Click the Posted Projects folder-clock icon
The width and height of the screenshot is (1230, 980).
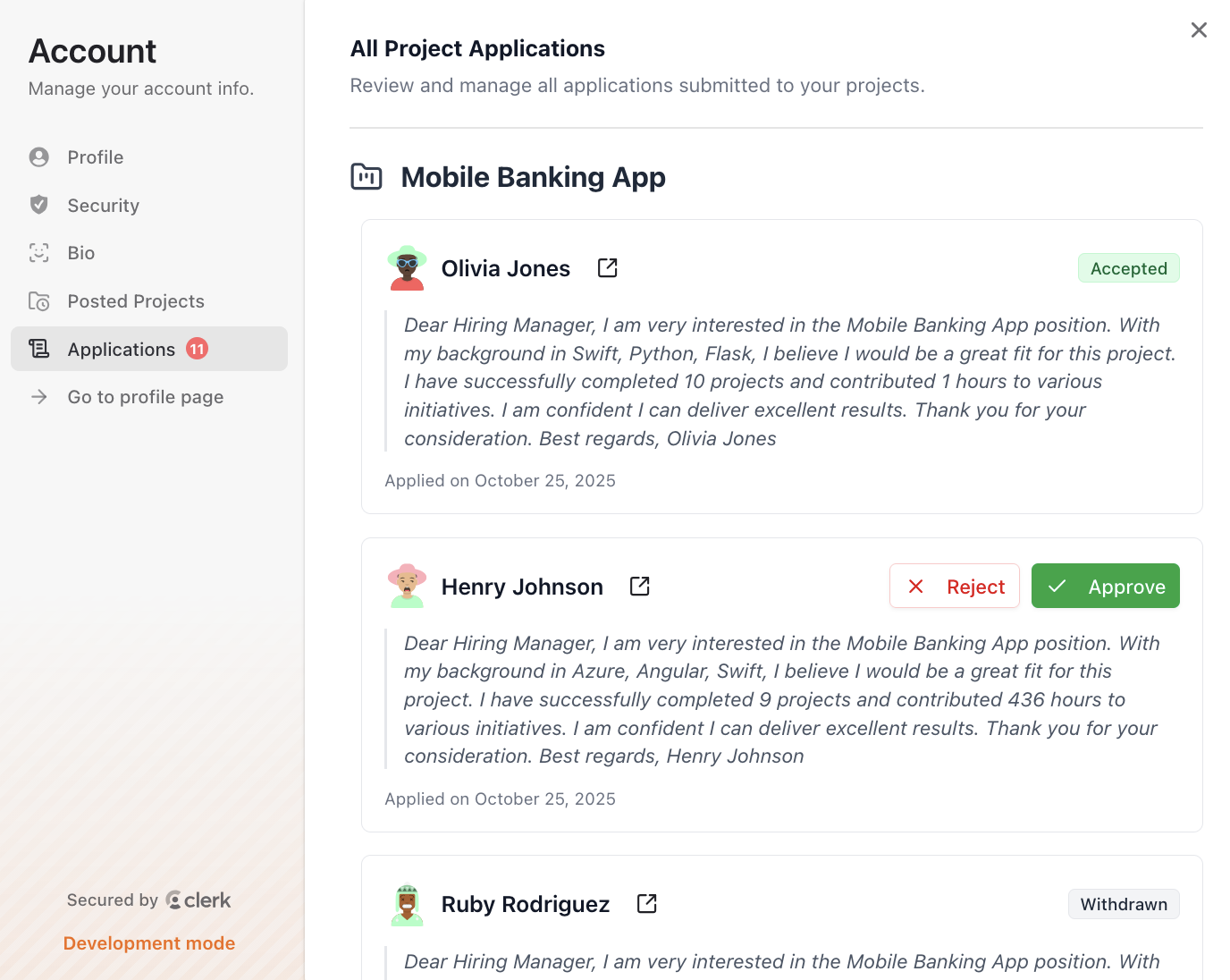39,301
